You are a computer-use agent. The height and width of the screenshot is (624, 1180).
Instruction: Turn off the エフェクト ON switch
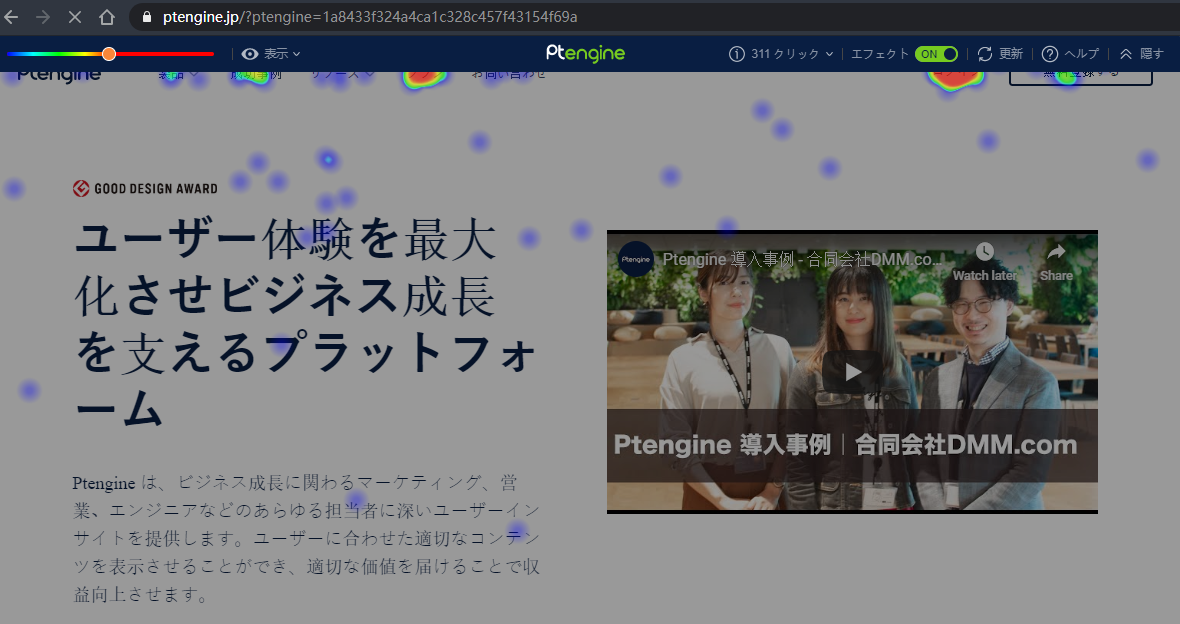[936, 53]
